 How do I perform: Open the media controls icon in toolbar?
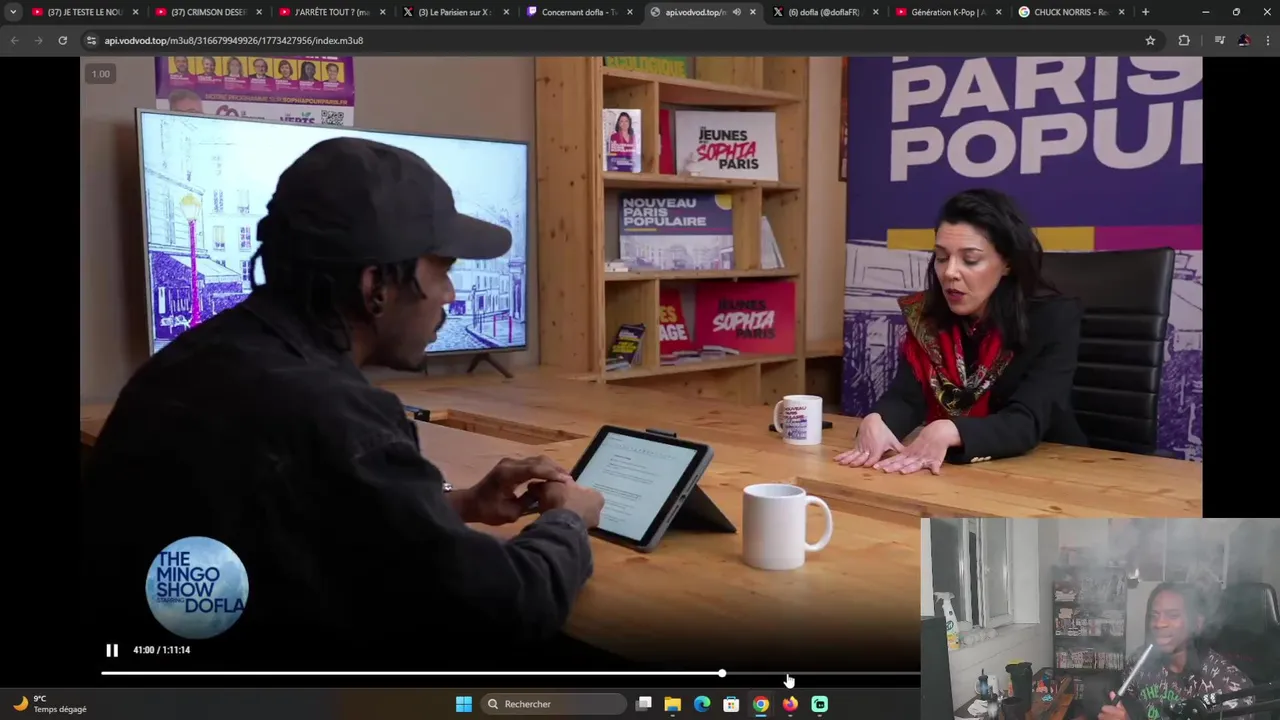click(1219, 40)
